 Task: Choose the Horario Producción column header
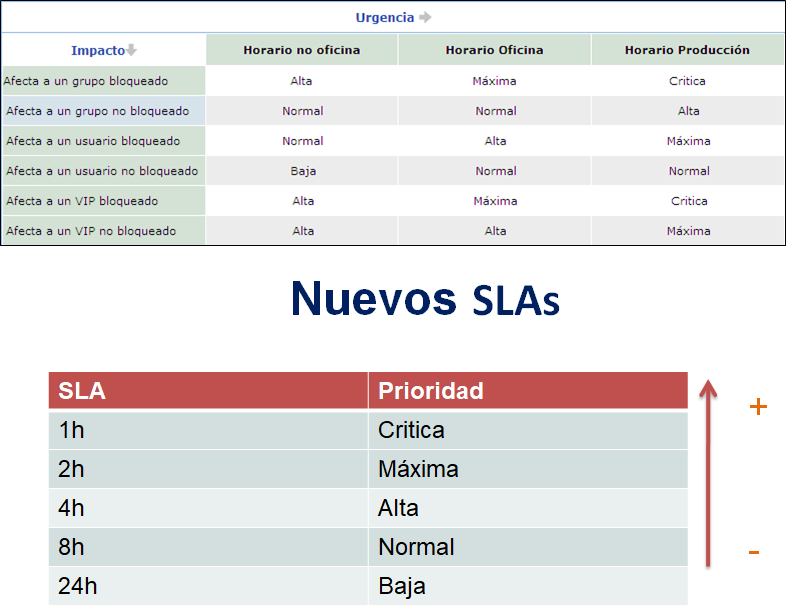pos(687,50)
